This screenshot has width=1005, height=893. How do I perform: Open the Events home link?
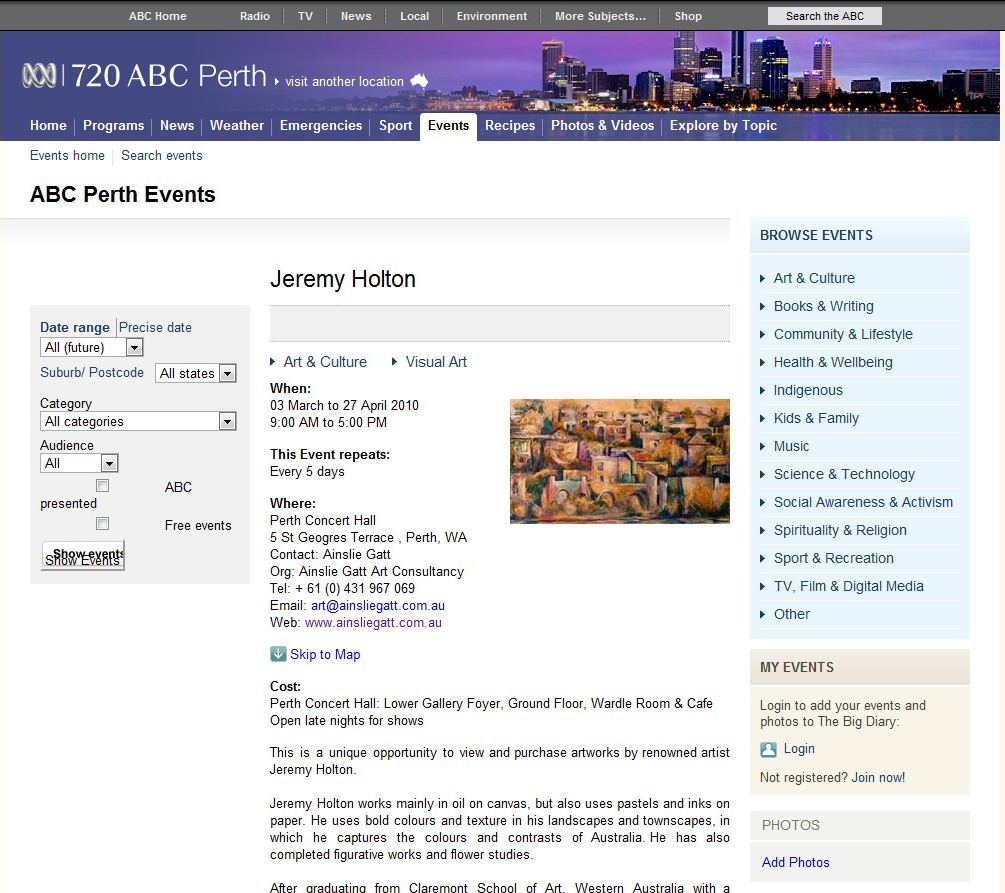click(67, 156)
